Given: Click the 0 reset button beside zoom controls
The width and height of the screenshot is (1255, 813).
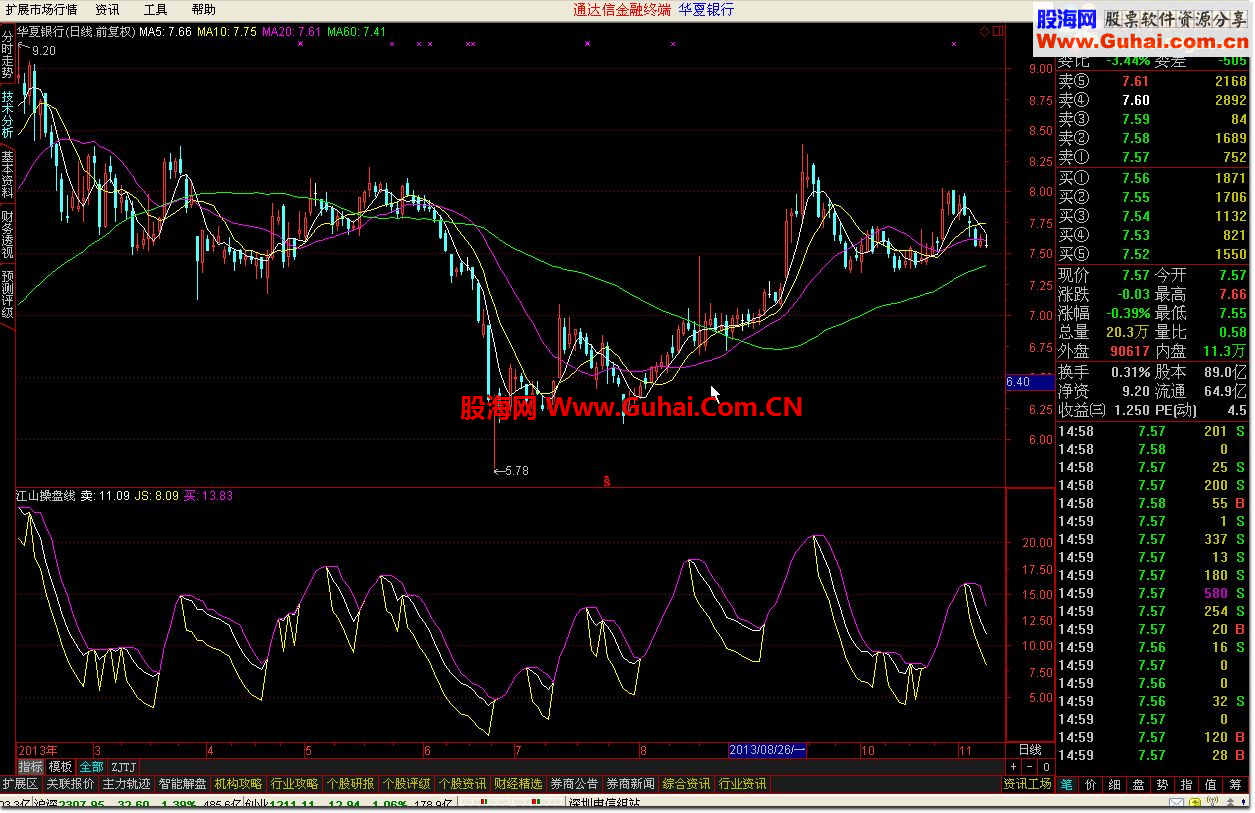Looking at the screenshot, I should point(1047,766).
